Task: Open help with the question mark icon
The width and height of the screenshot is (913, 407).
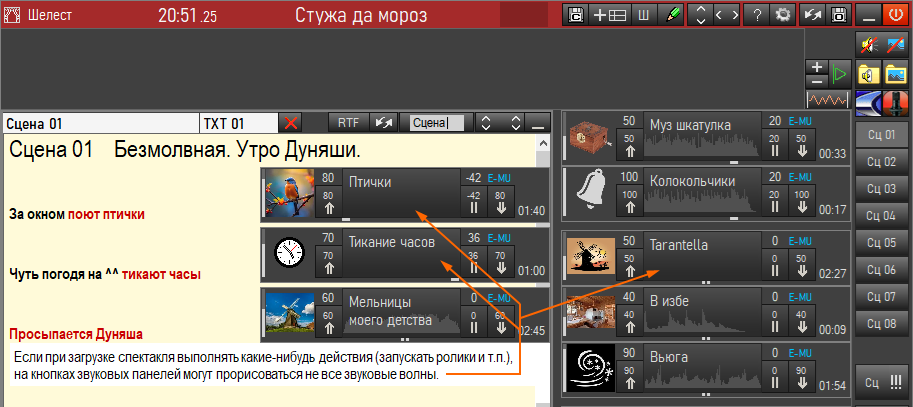Action: coord(756,15)
